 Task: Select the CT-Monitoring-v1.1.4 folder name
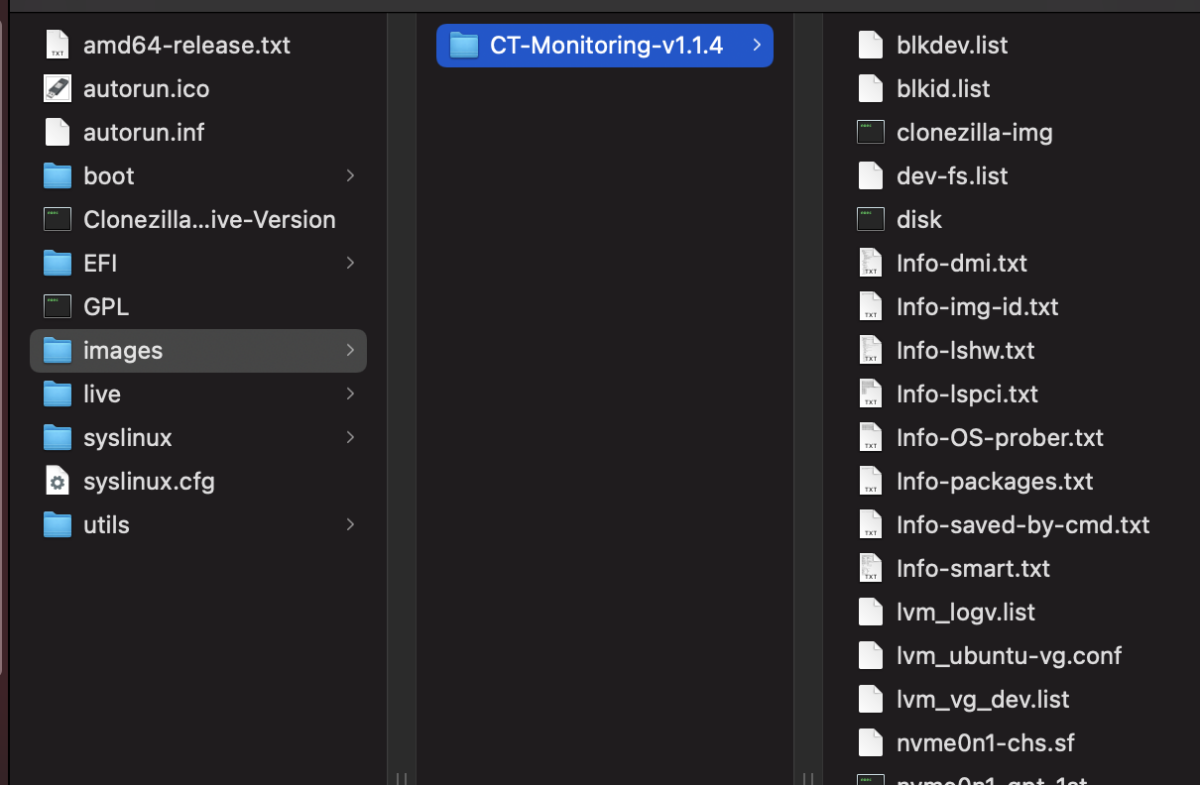607,45
